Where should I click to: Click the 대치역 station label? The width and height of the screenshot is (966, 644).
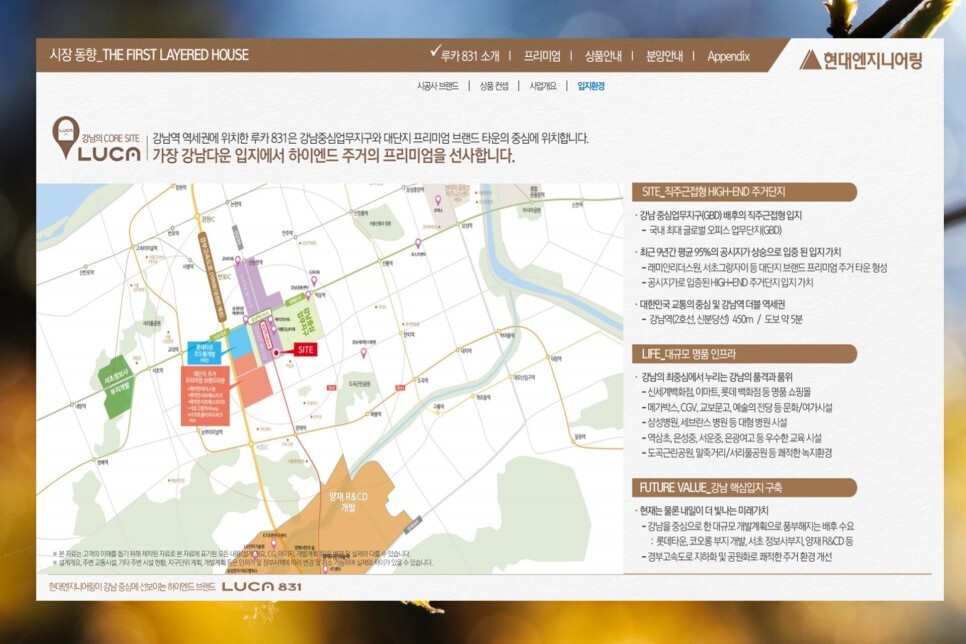click(x=466, y=351)
